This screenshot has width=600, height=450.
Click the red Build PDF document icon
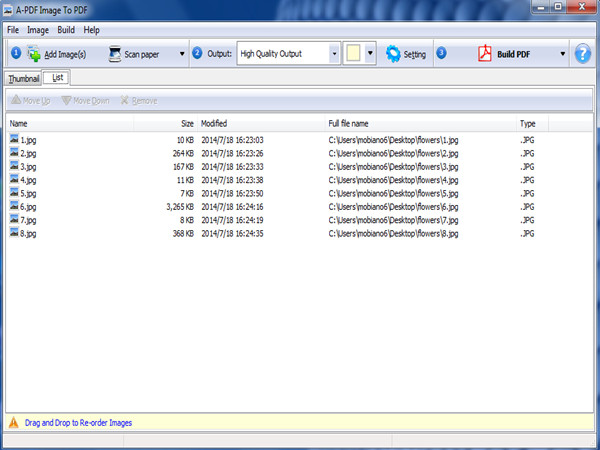pyautogui.click(x=485, y=53)
